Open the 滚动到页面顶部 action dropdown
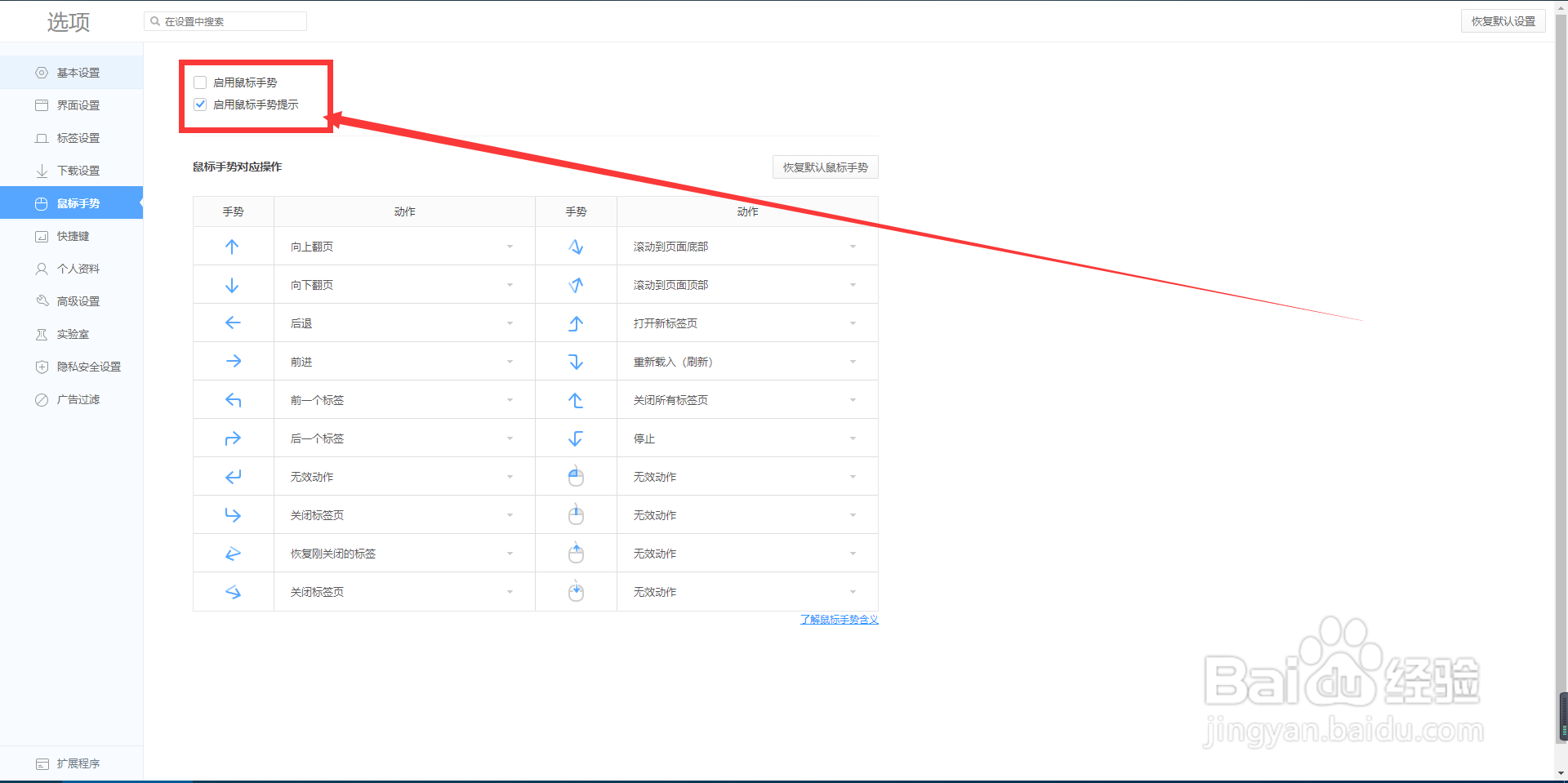 (747, 285)
